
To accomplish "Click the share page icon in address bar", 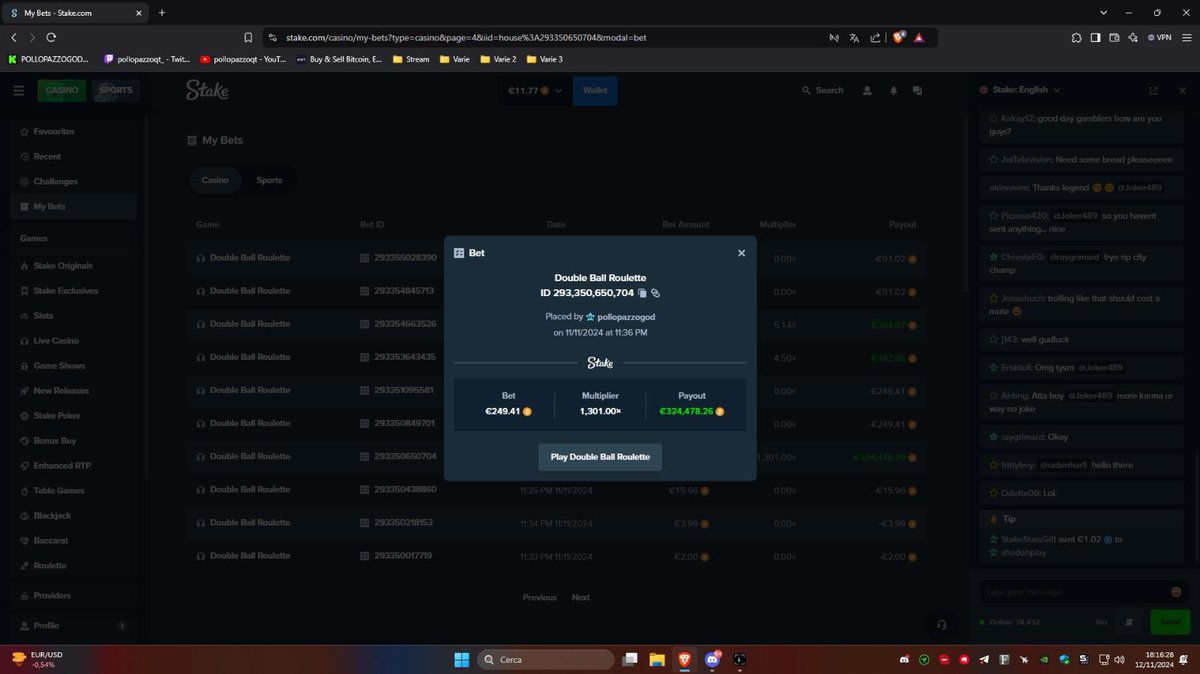I will (x=875, y=37).
